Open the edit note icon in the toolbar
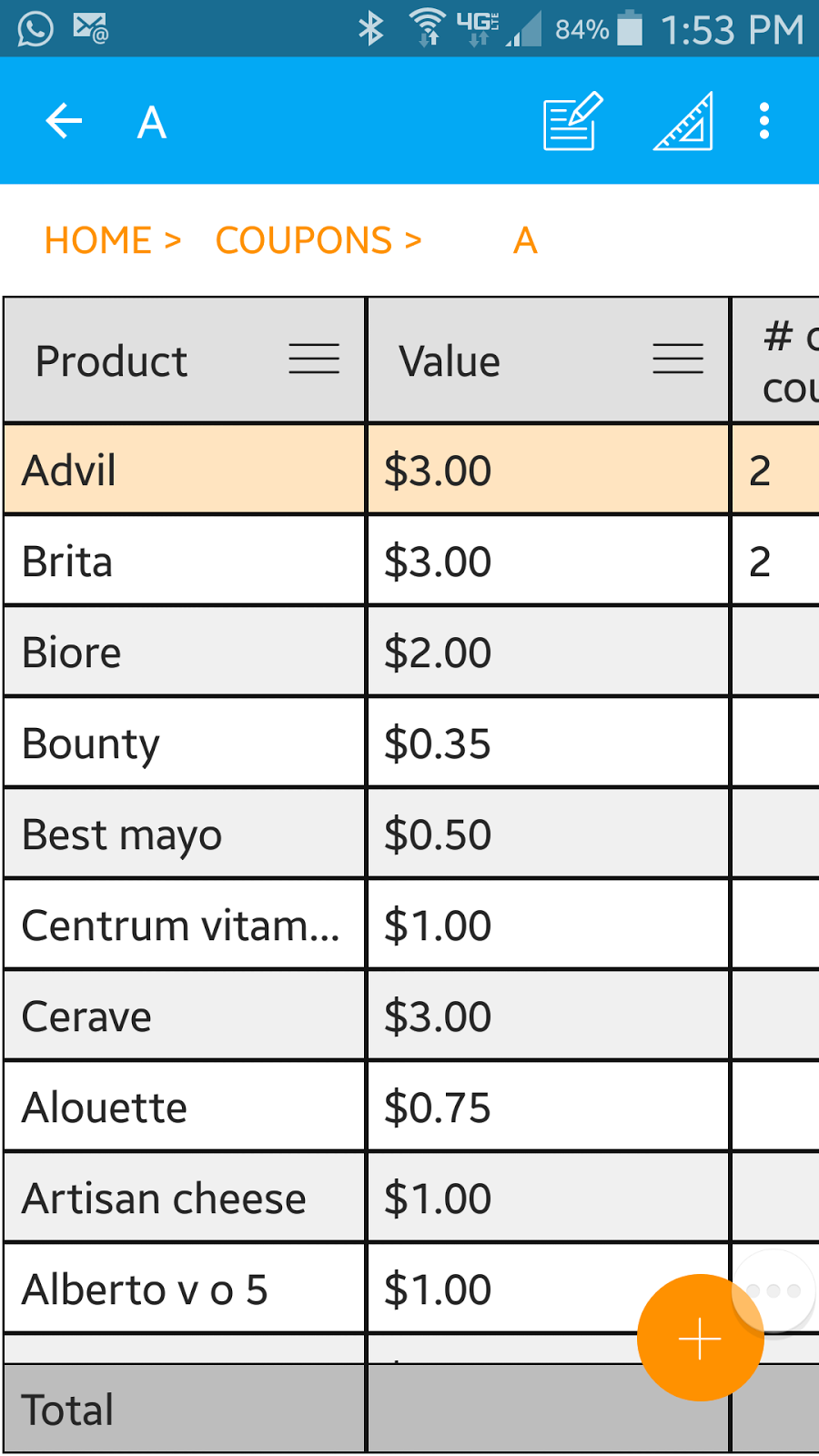Screen dimensions: 819x1456 (570, 120)
